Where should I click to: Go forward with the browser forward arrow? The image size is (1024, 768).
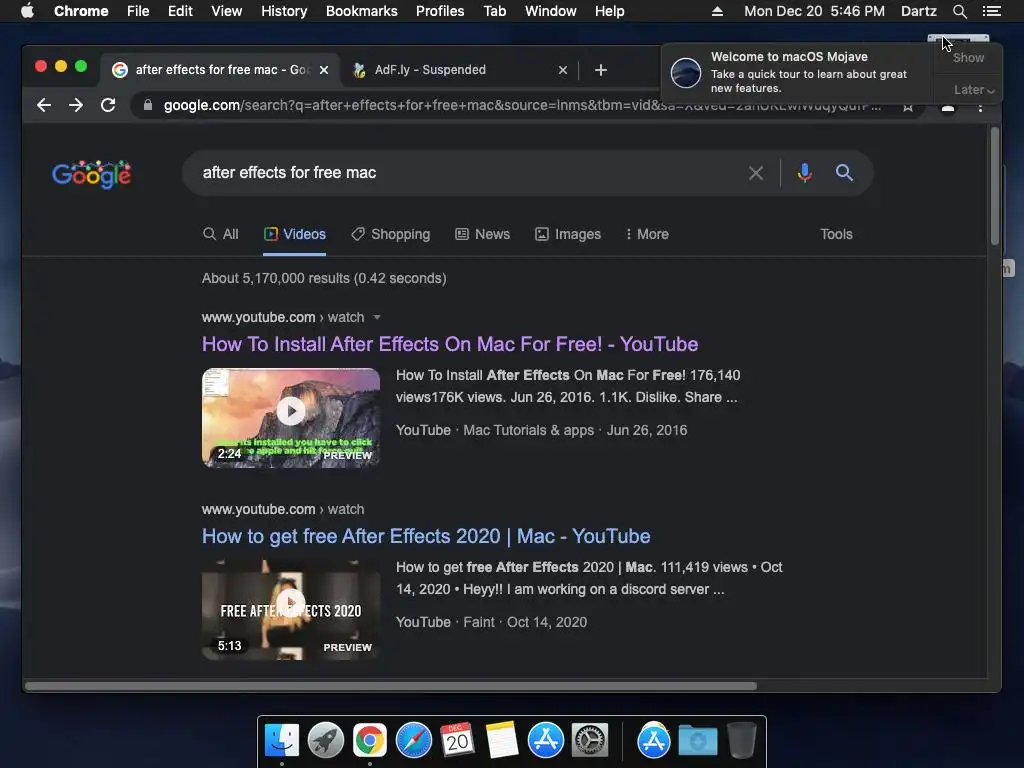pos(76,105)
